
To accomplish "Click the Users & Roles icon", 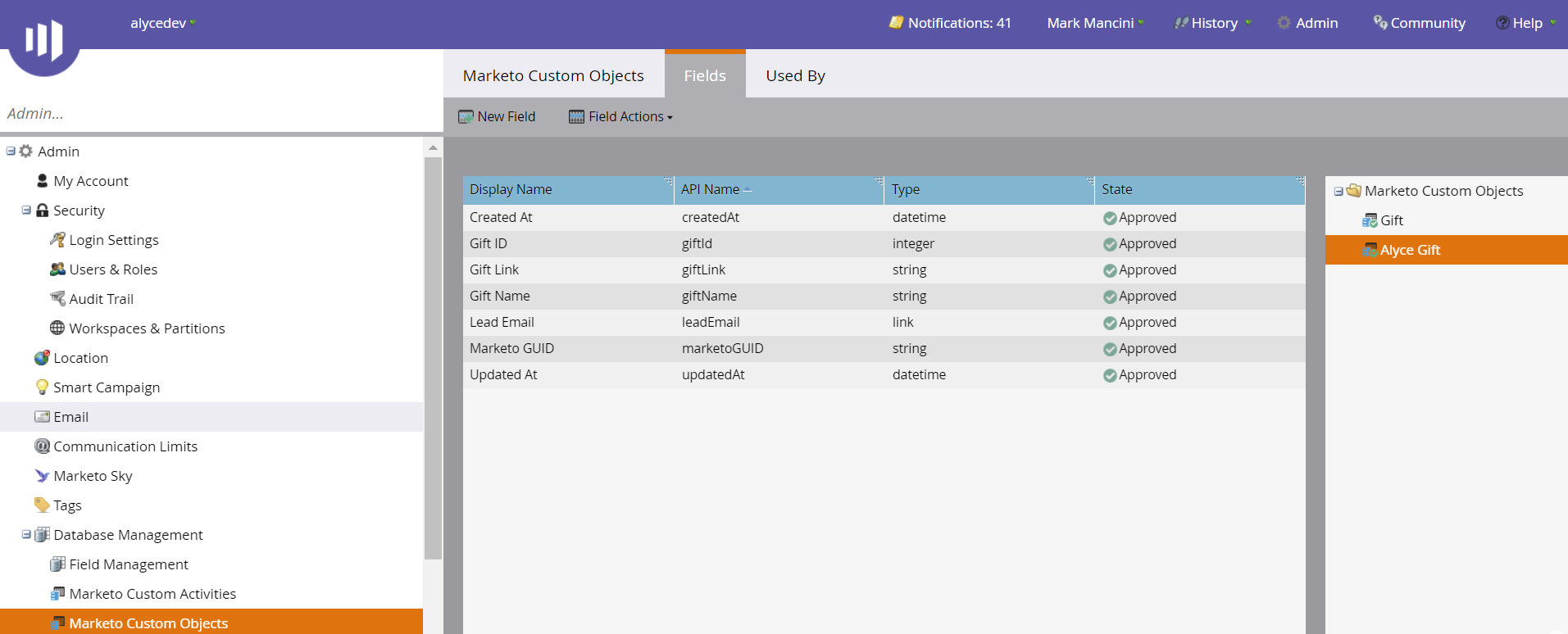I will click(57, 269).
